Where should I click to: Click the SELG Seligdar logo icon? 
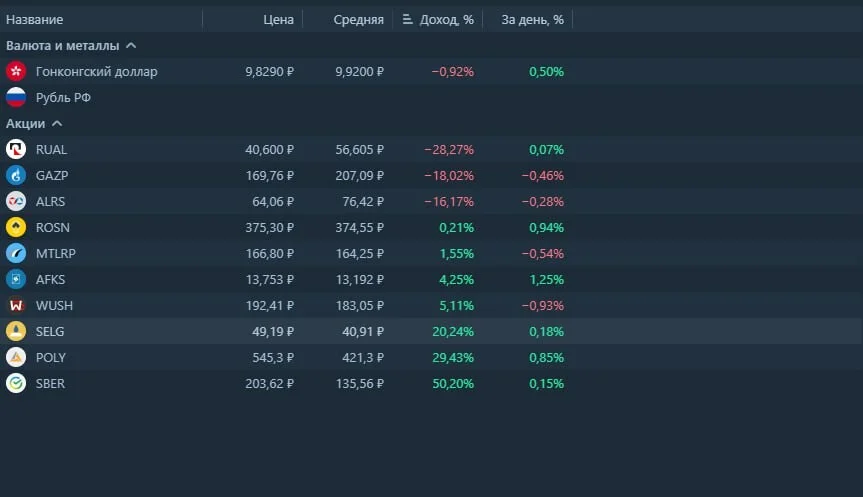tap(16, 331)
